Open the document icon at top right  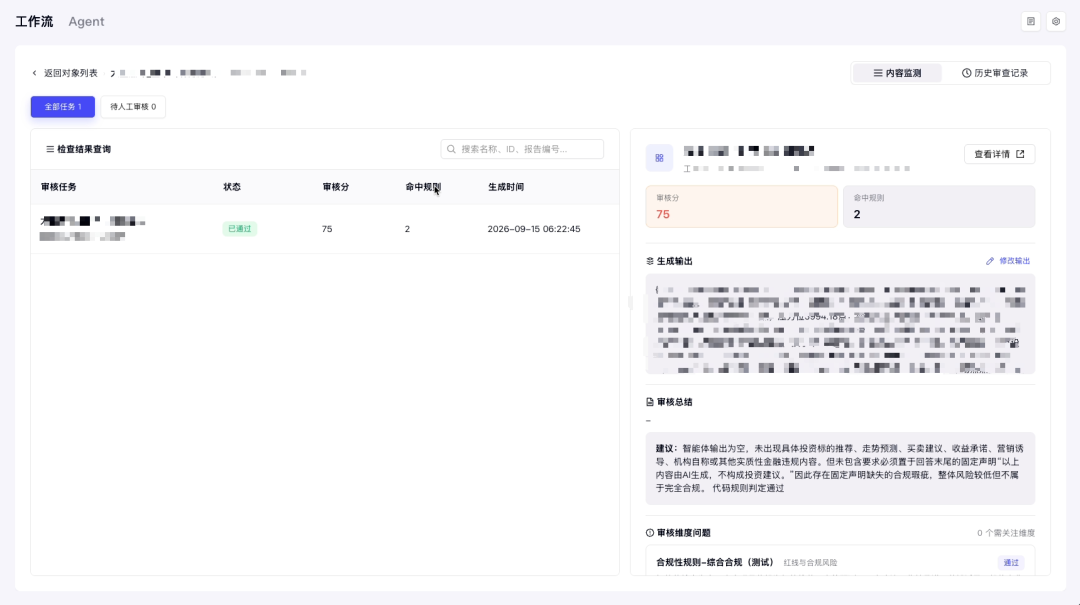[1030, 21]
